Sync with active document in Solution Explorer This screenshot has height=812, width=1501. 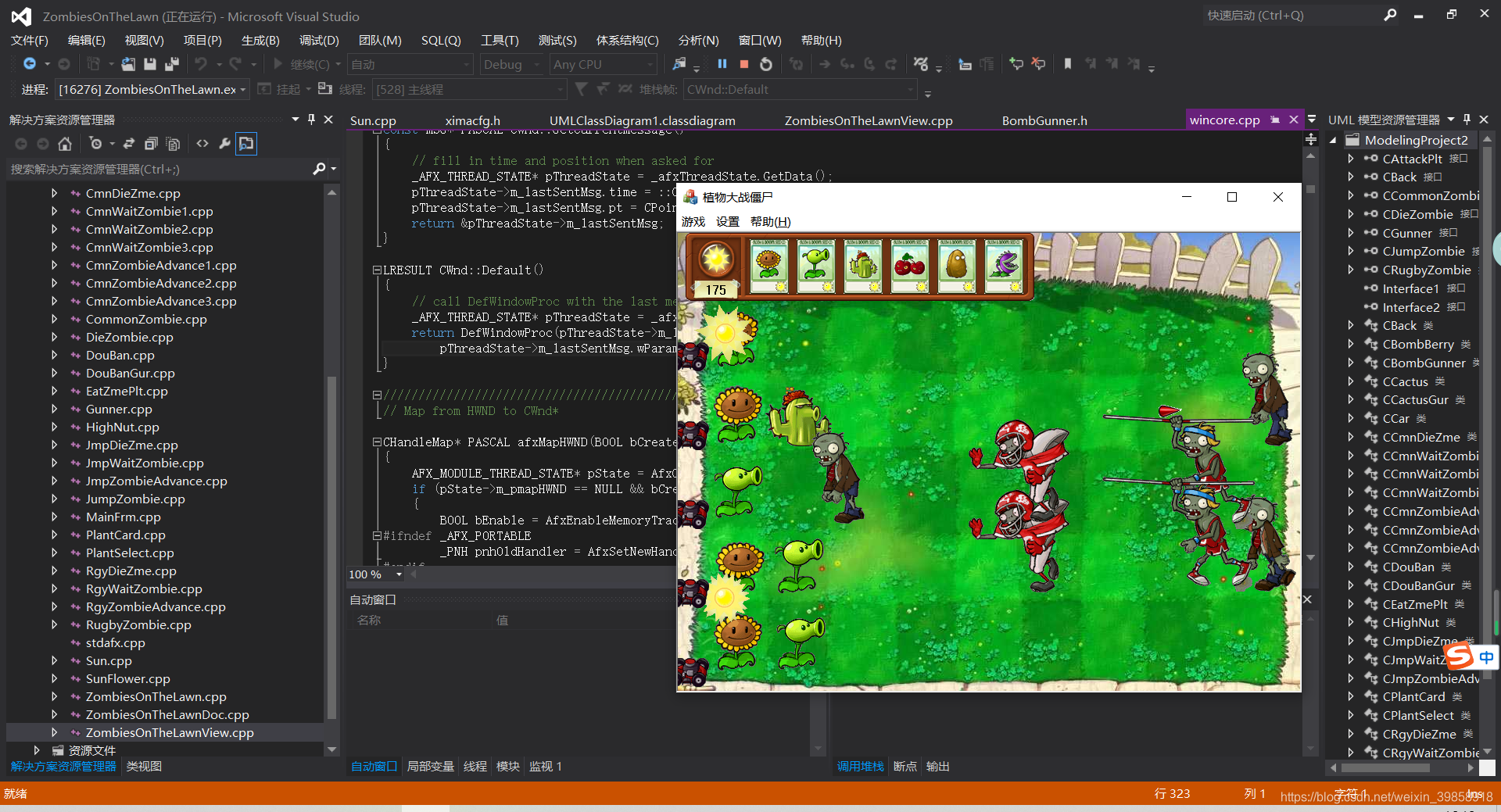tap(129, 144)
